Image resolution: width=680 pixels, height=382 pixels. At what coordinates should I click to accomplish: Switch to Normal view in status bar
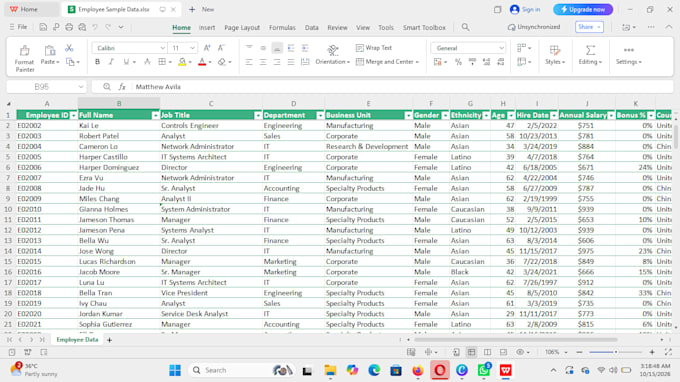click(x=471, y=352)
